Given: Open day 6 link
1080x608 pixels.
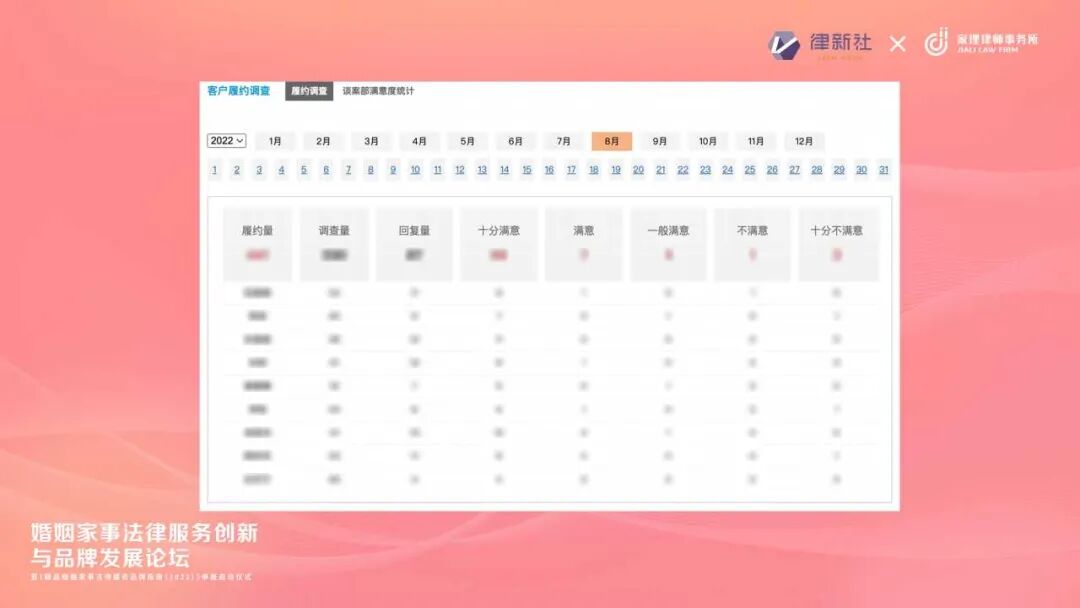Looking at the screenshot, I should pos(326,169).
